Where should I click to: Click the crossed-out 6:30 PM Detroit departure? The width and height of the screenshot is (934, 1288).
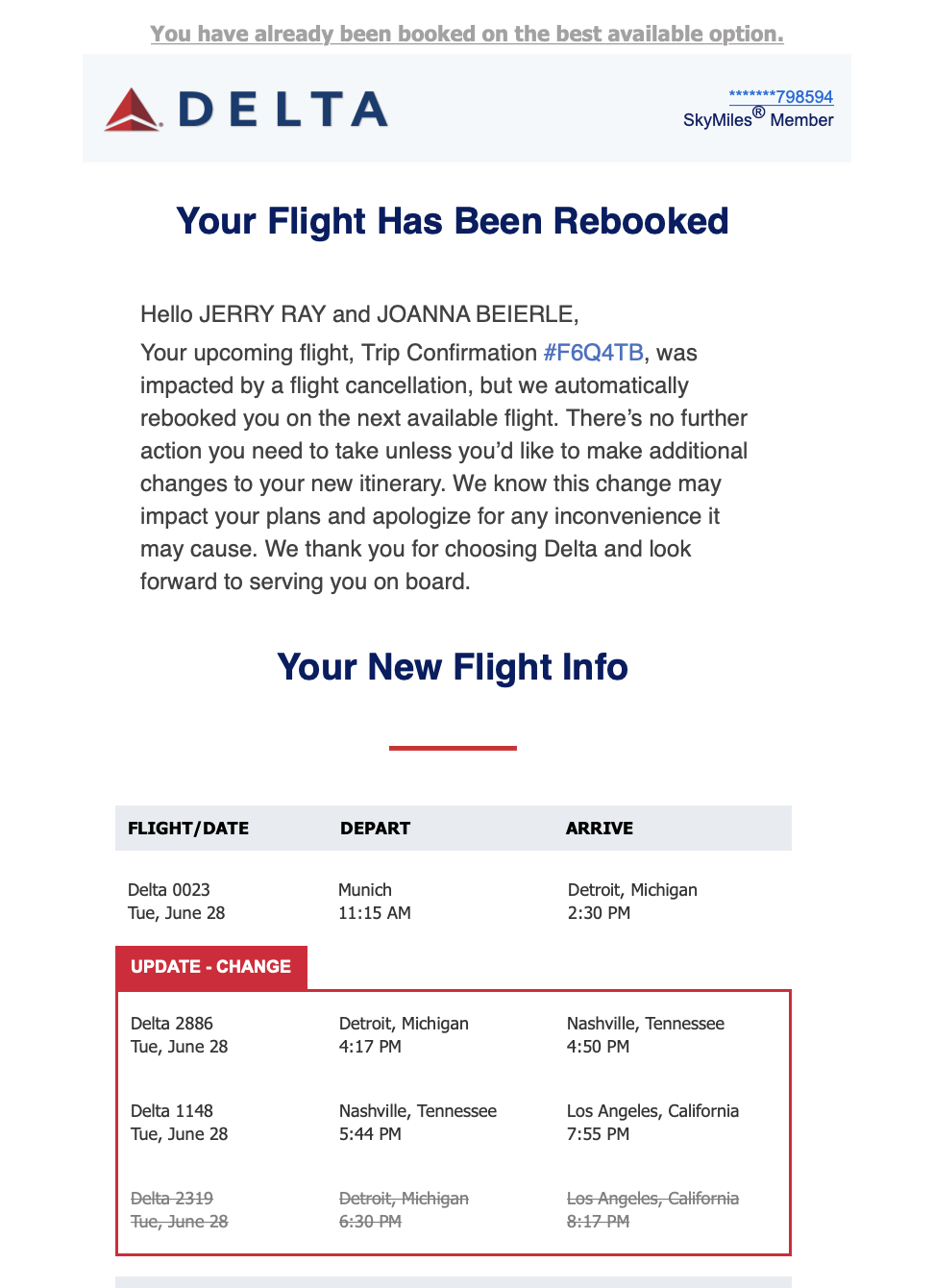click(404, 1210)
